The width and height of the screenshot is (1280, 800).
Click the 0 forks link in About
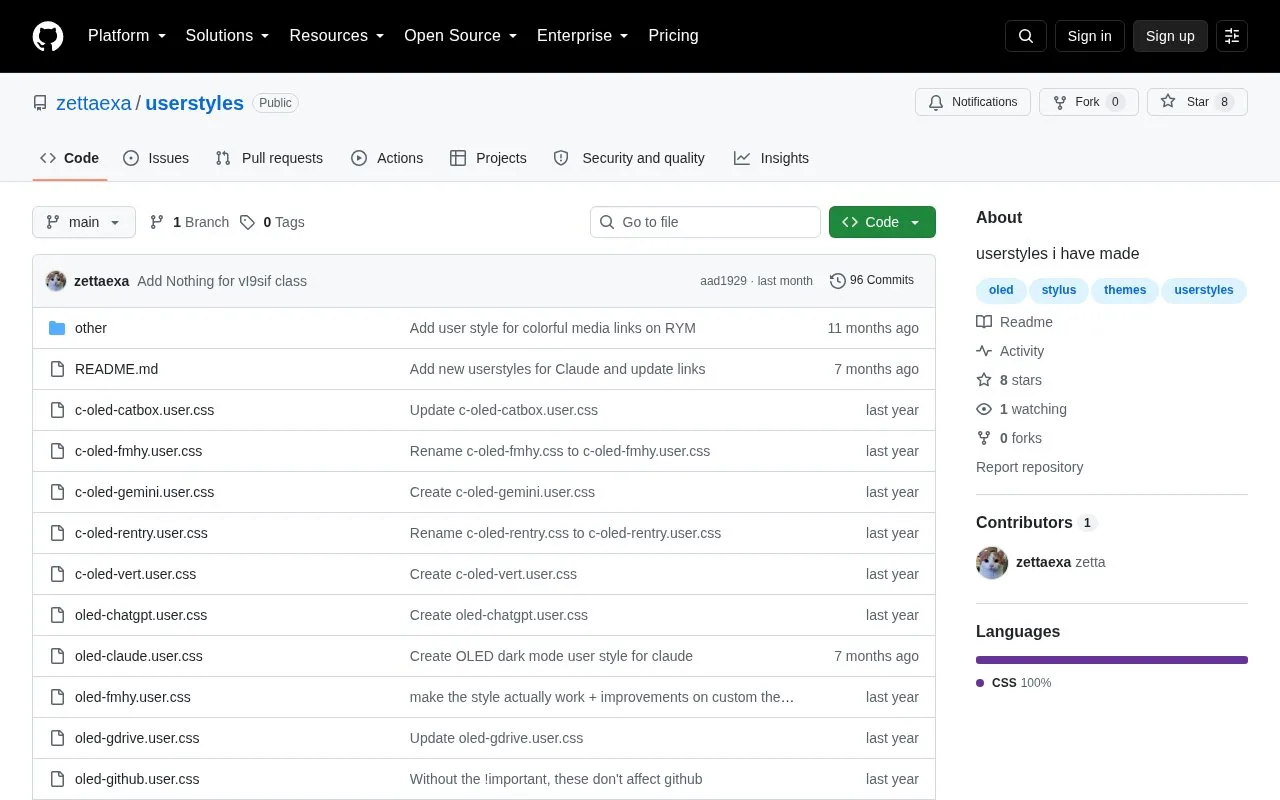[x=1009, y=438]
